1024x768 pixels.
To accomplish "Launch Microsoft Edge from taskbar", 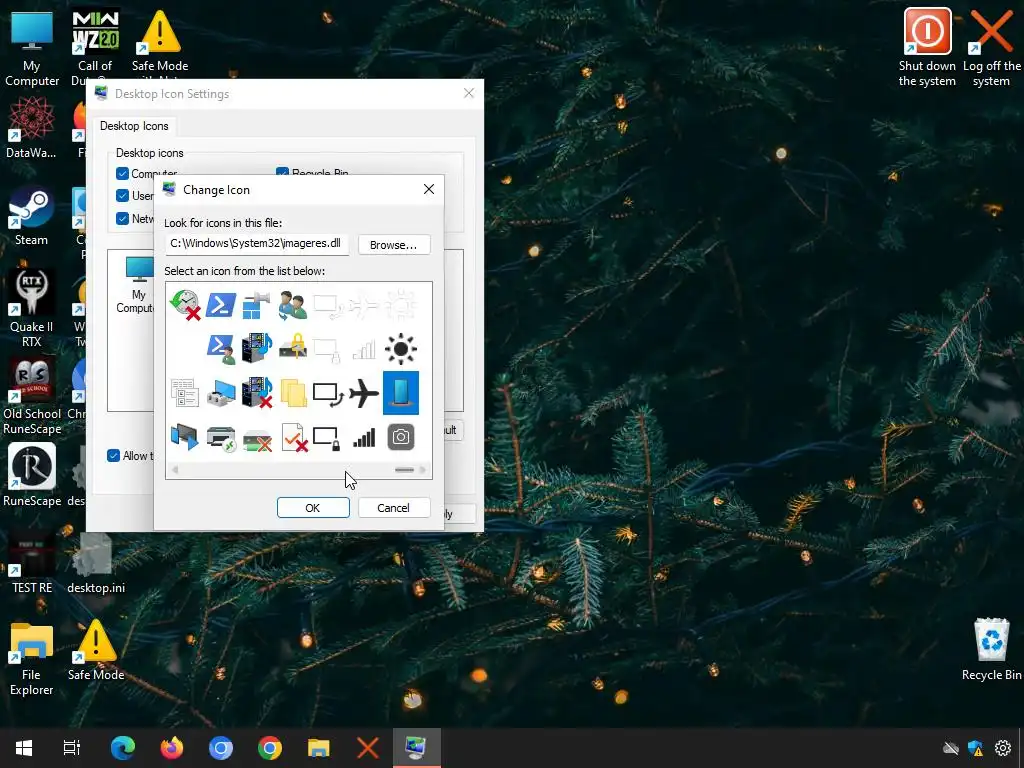I will 123,748.
